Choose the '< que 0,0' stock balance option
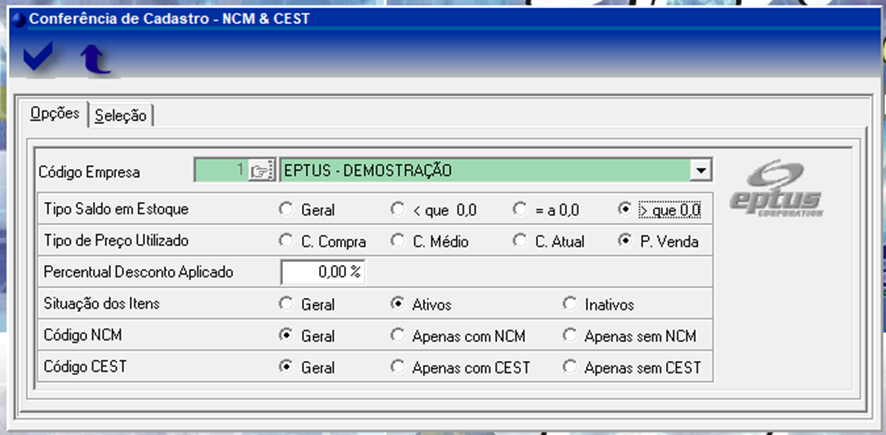886x435 pixels. (397, 210)
